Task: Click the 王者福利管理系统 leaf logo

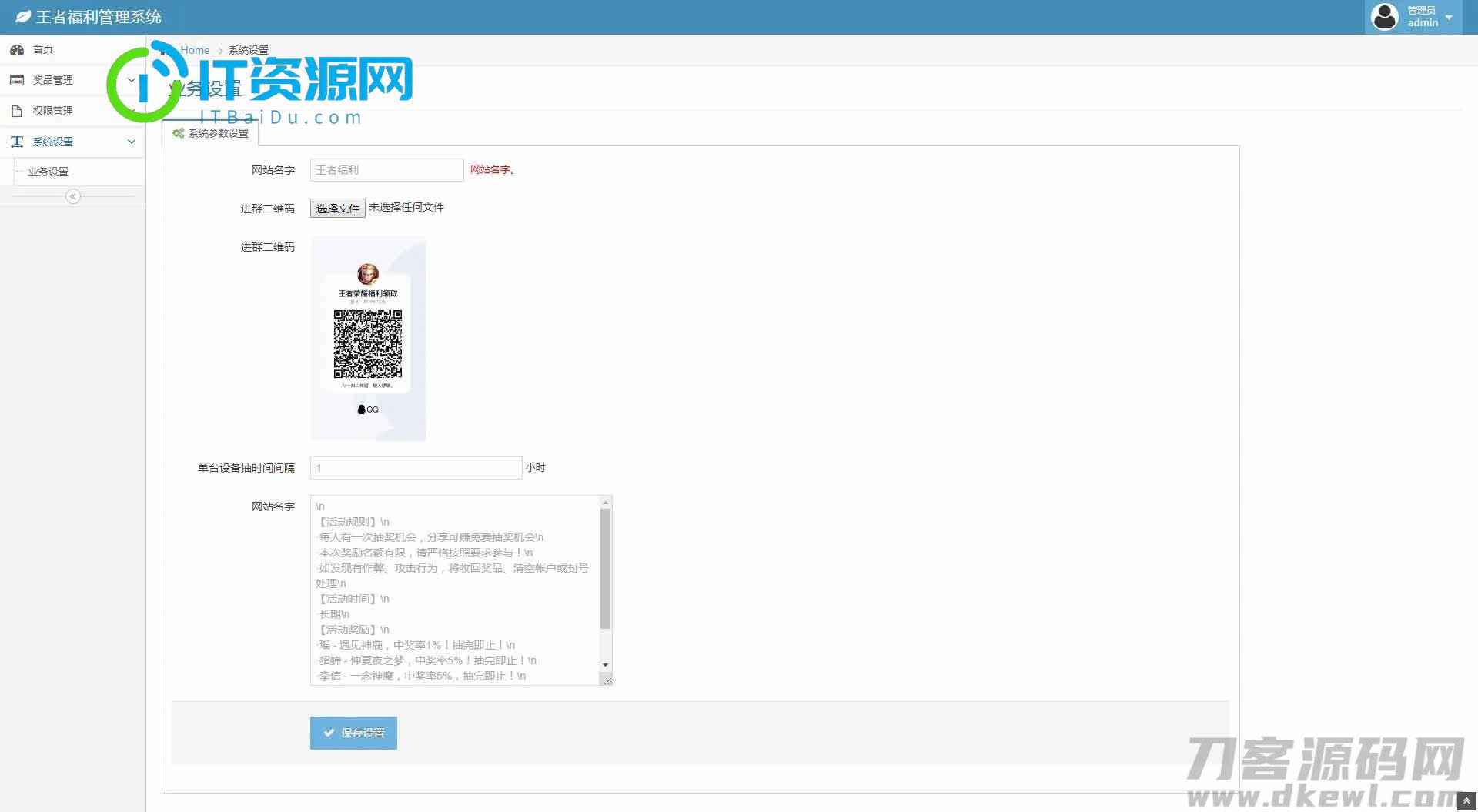Action: 23,17
